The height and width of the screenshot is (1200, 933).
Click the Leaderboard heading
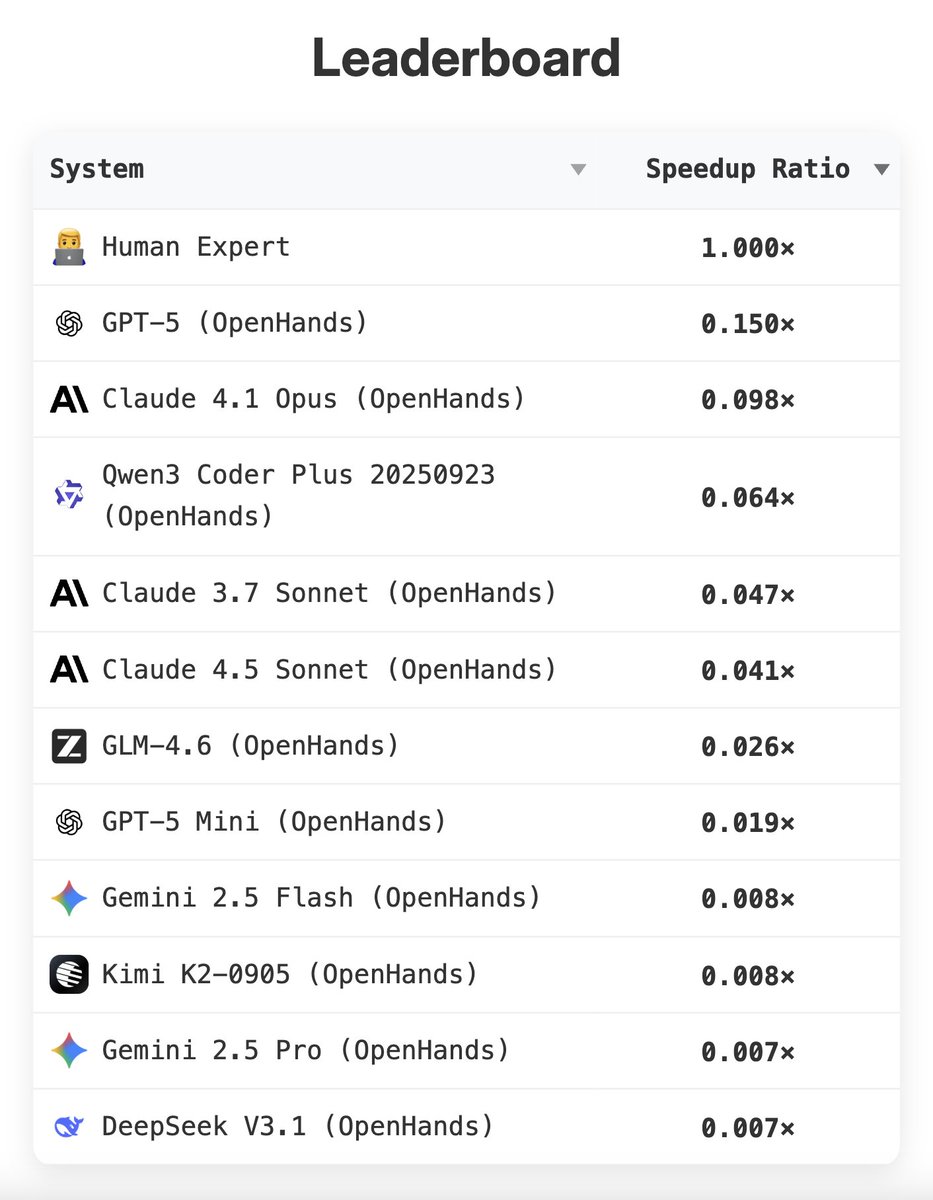click(466, 58)
